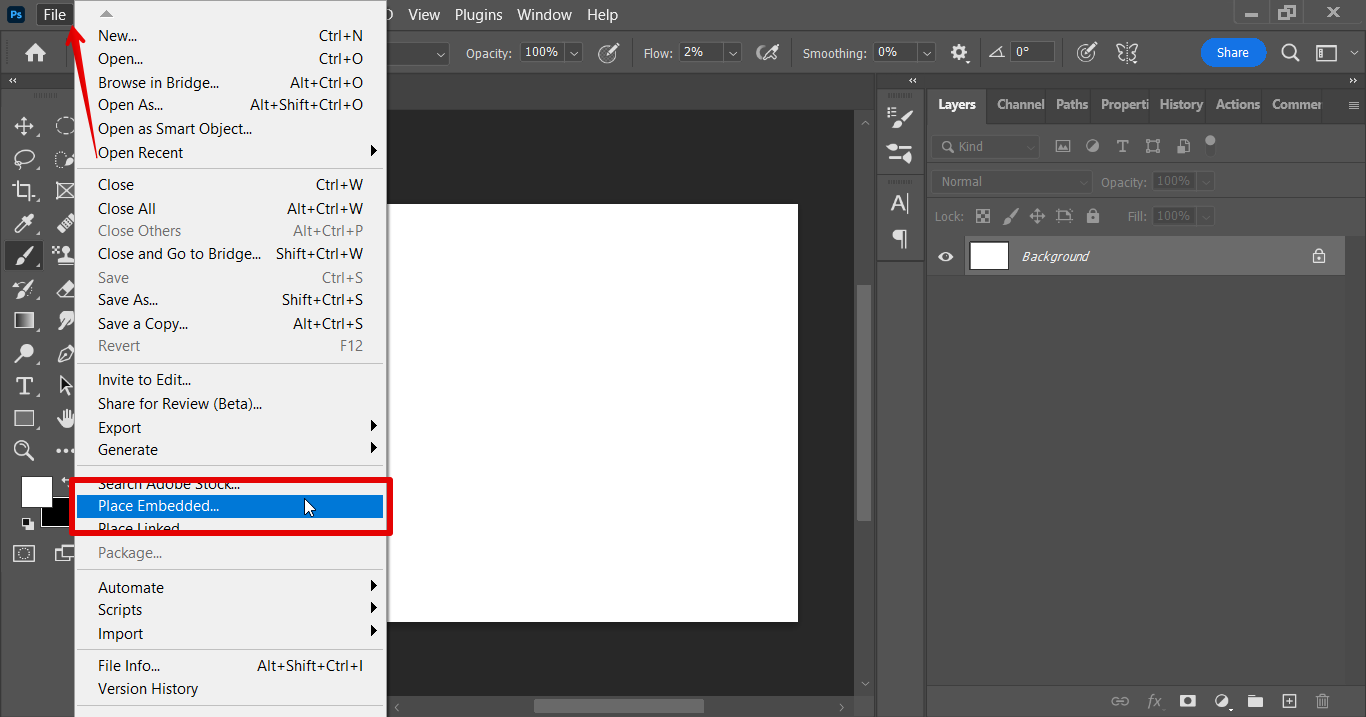Select the Crop tool
The height and width of the screenshot is (717, 1366).
pyautogui.click(x=24, y=190)
